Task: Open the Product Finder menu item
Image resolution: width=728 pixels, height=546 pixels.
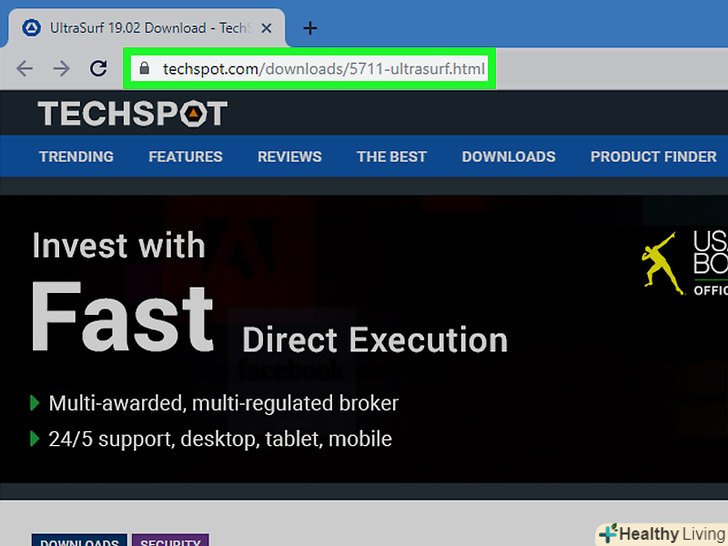Action: coord(653,156)
